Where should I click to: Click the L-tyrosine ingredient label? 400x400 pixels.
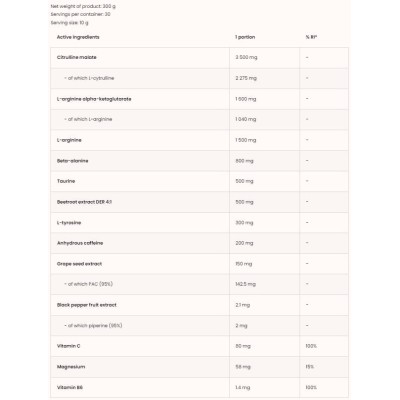pos(69,223)
